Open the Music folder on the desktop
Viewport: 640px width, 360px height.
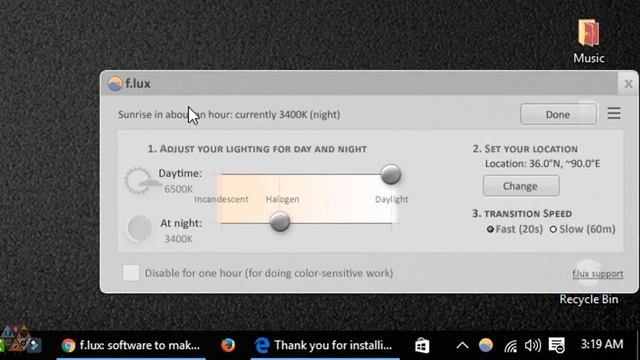tap(589, 41)
